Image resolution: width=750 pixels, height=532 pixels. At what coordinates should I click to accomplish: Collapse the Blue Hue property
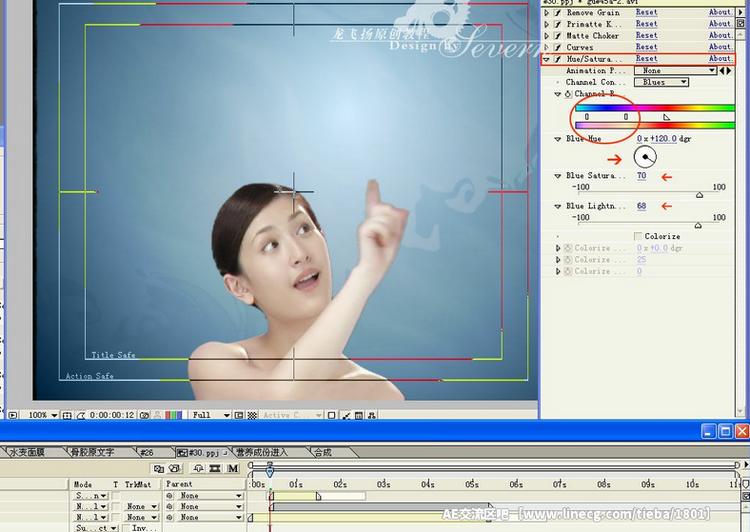pos(557,139)
